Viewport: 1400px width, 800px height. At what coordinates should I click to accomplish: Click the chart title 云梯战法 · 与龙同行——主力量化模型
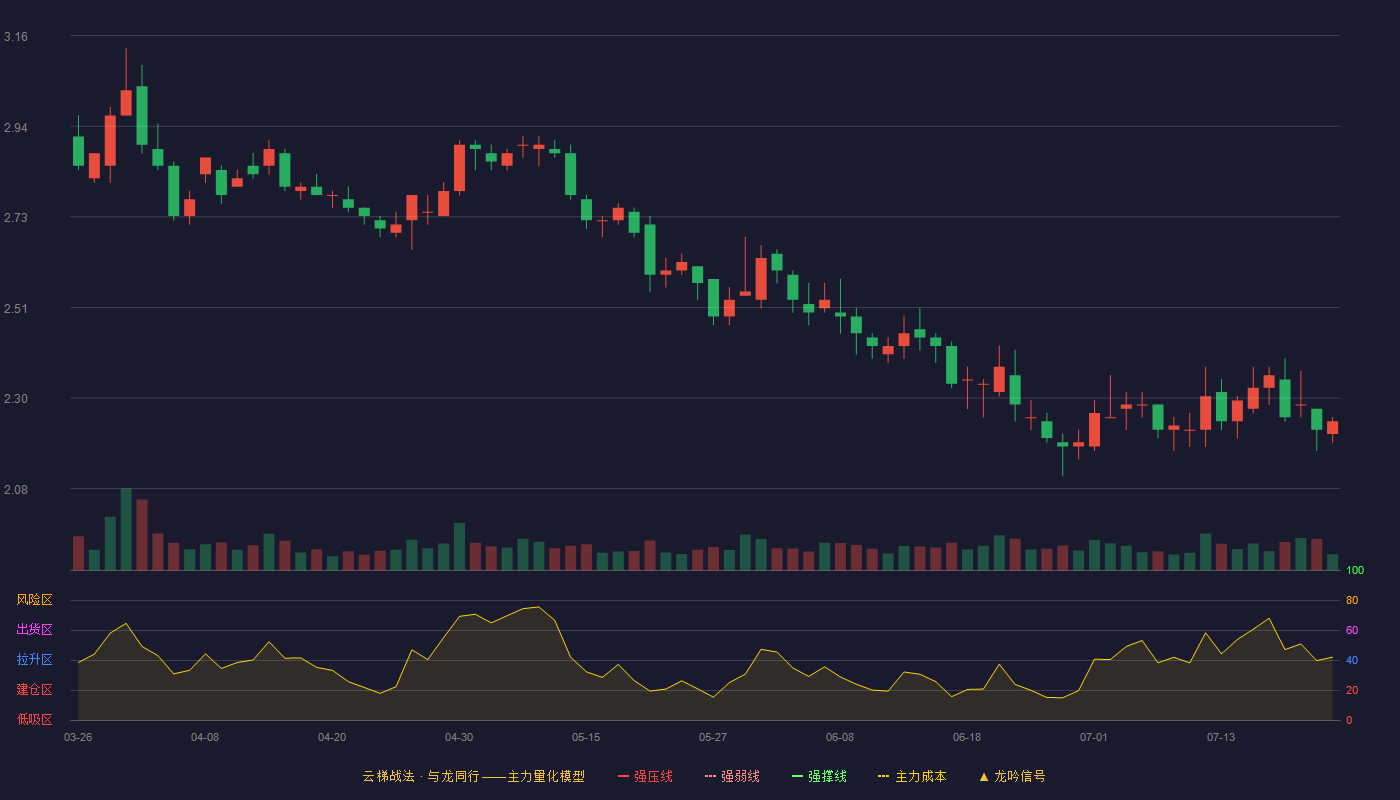[473, 776]
